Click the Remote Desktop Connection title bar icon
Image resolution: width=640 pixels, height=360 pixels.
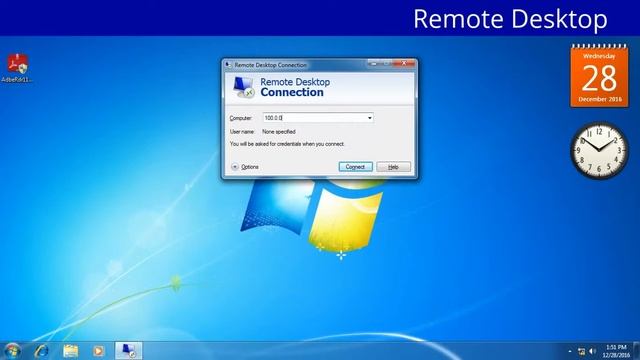click(229, 64)
